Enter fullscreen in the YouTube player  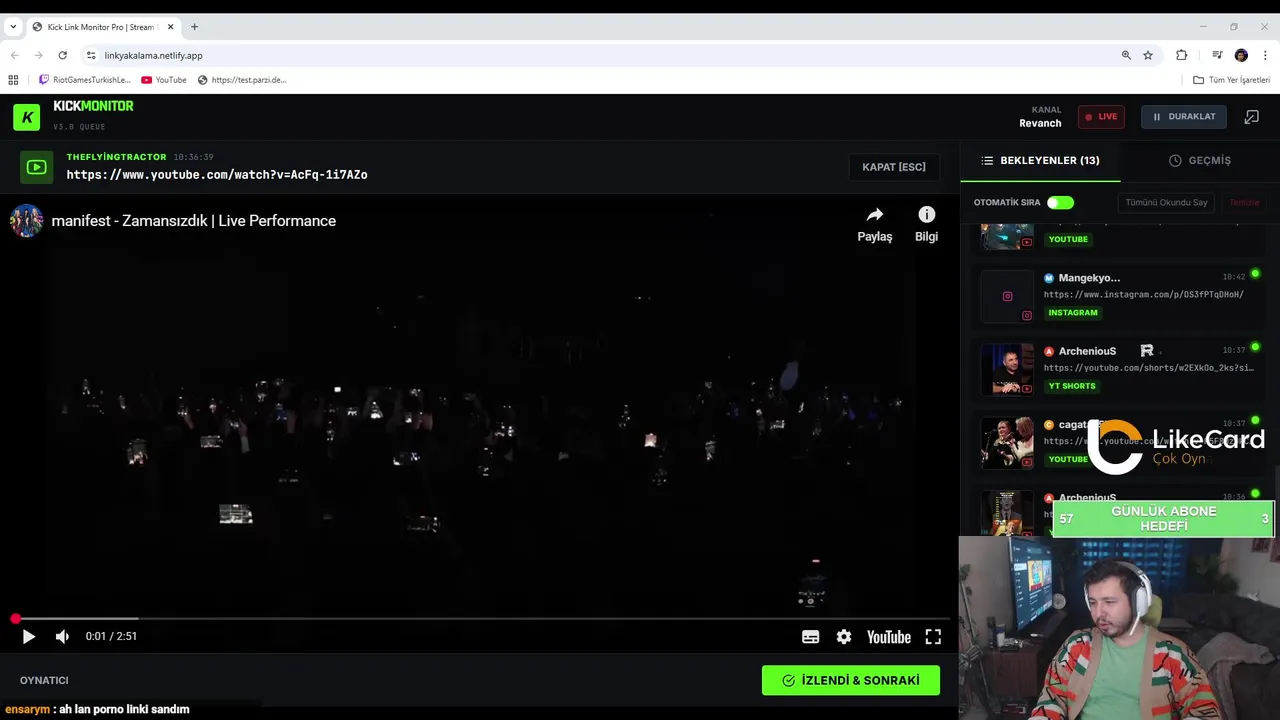[933, 637]
